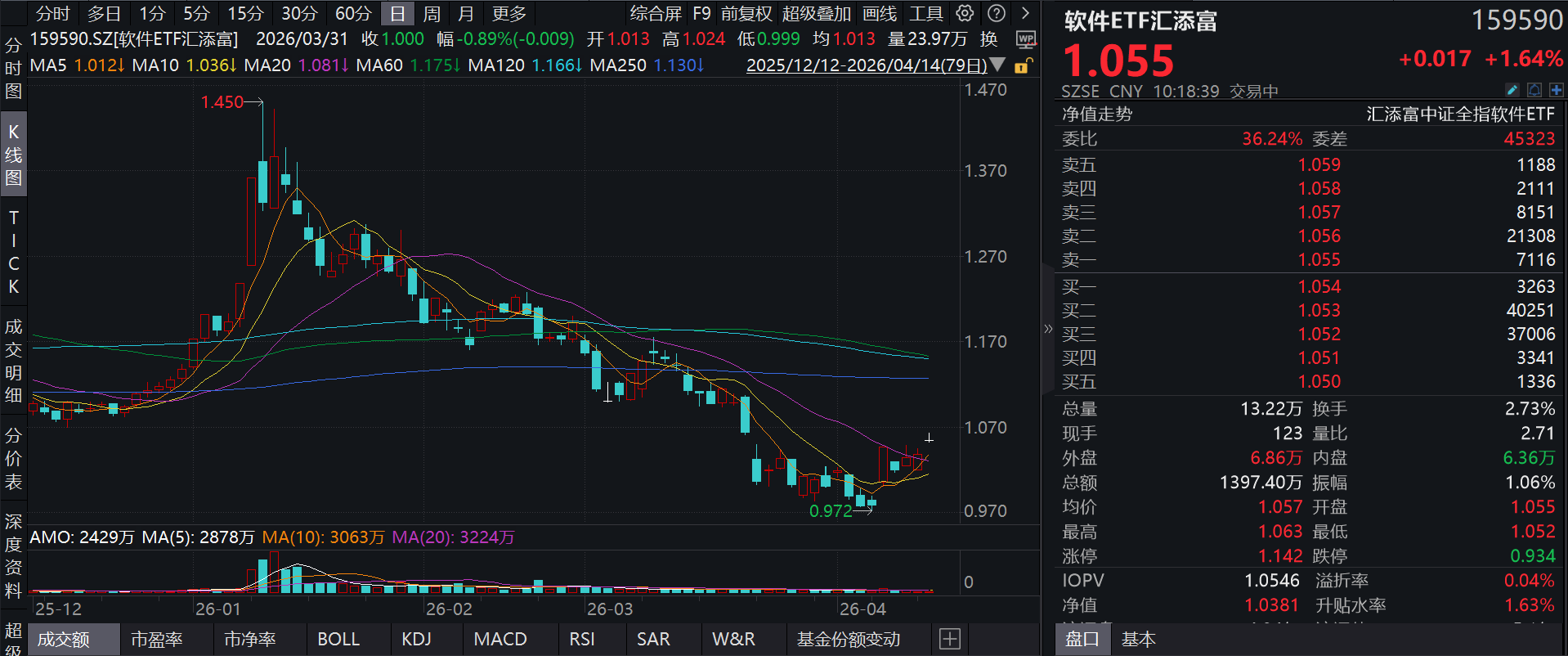Click the WP monitor icon
The width and height of the screenshot is (1568, 656).
click(1025, 39)
